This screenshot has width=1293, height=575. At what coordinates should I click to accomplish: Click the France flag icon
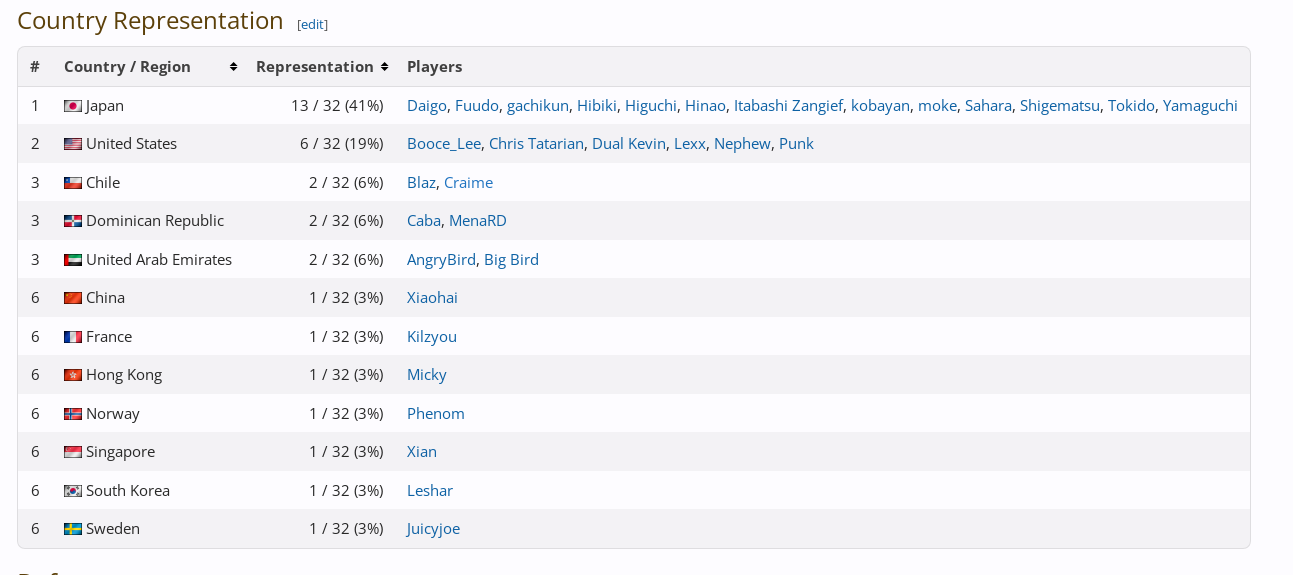pos(73,337)
